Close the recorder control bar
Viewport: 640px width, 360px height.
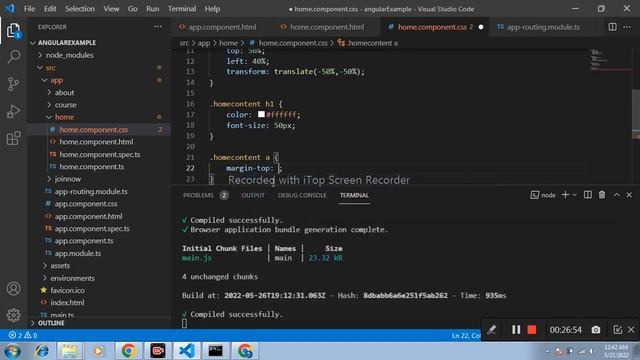[631, 329]
